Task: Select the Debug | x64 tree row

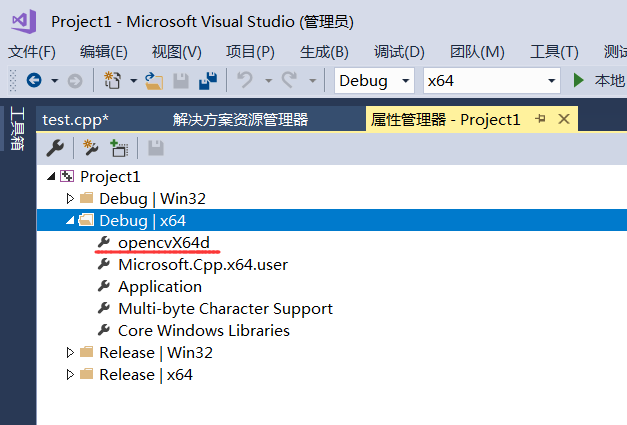Action: [x=331, y=220]
